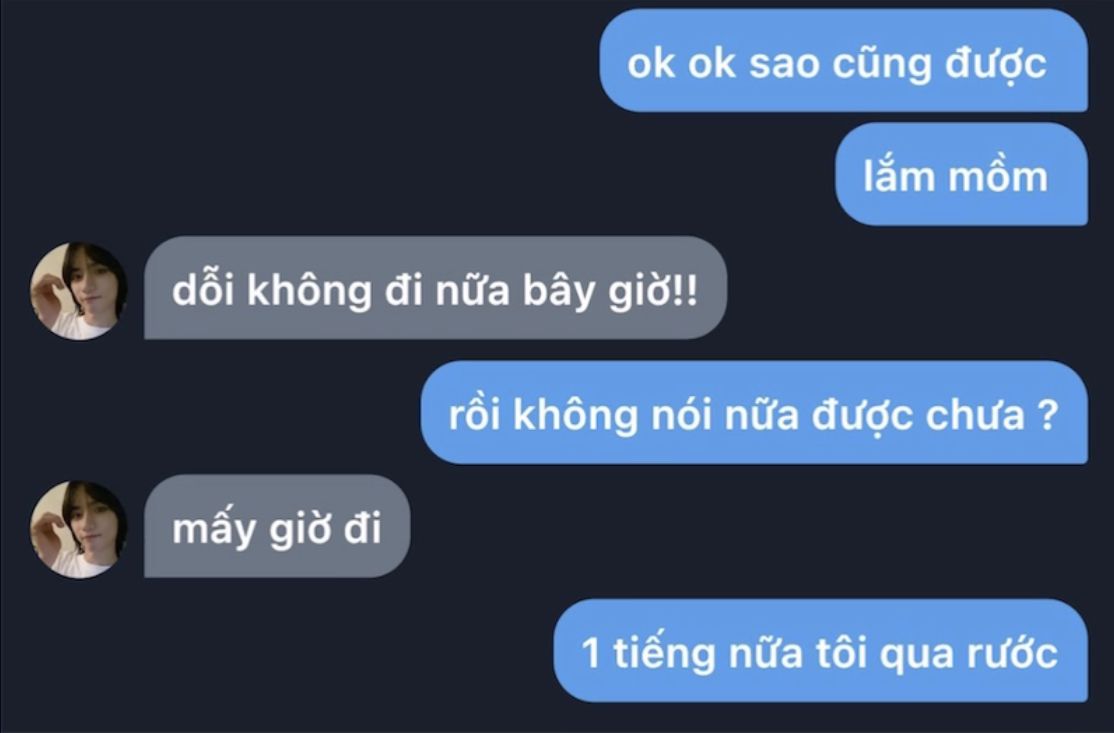The image size is (1114, 733).
Task: View profile photo next to first gray message
Action: coord(79,291)
